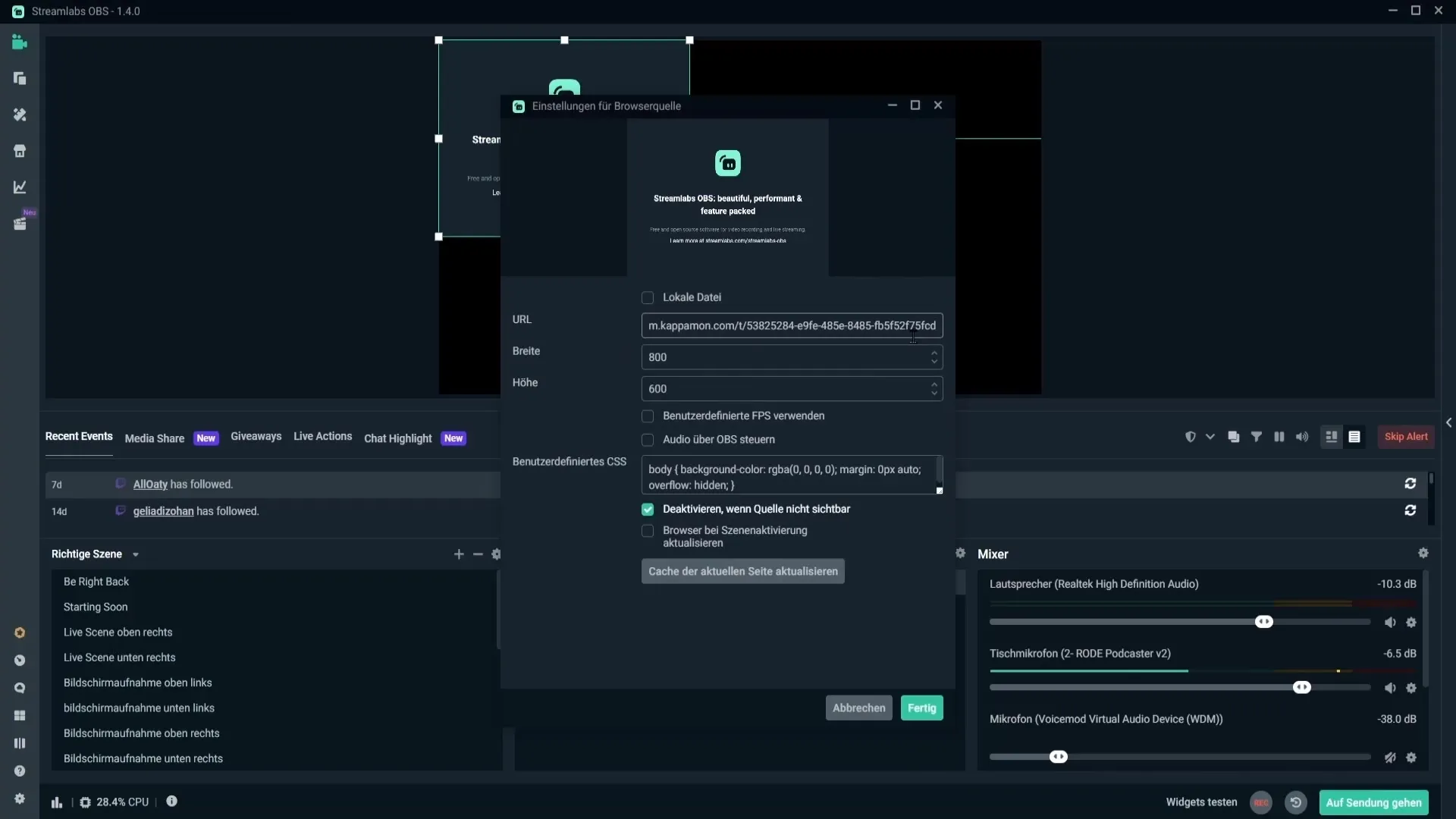Switch to the Live Actions tab
This screenshot has height=819, width=1456.
pyautogui.click(x=323, y=437)
